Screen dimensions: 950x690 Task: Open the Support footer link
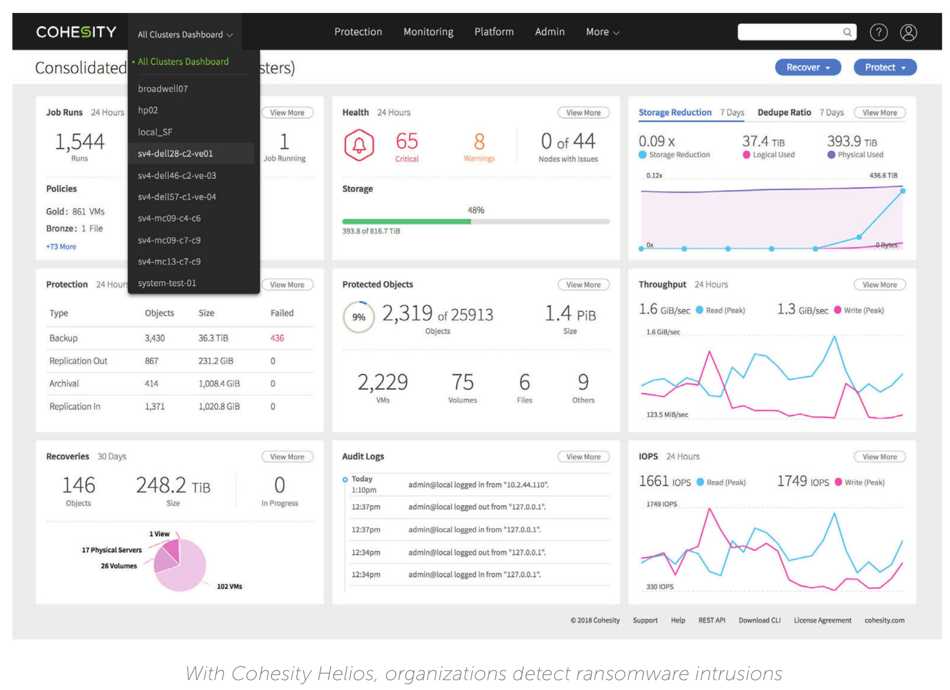pyautogui.click(x=645, y=620)
